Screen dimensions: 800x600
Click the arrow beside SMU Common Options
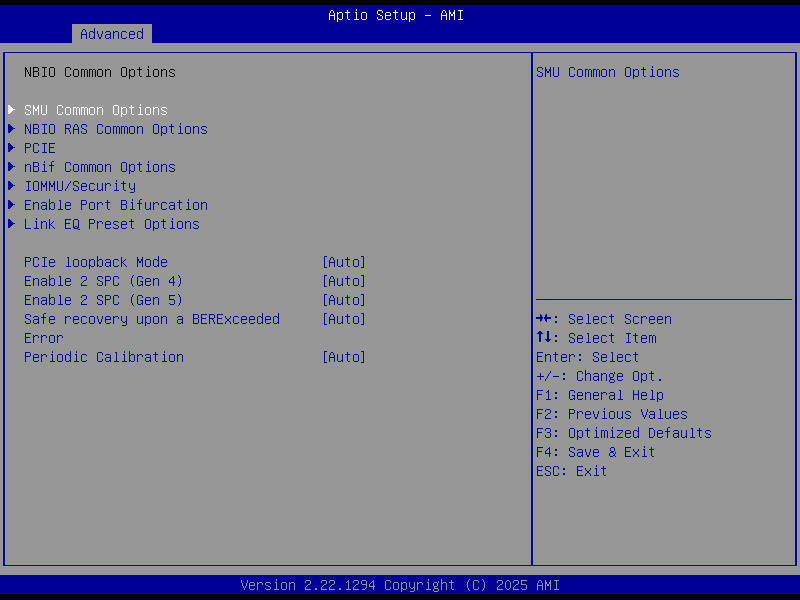pos(10,110)
